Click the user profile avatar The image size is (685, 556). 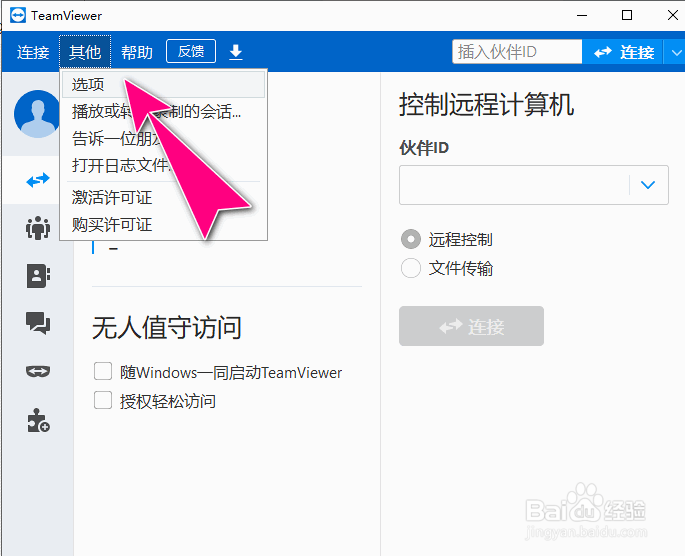tap(37, 114)
